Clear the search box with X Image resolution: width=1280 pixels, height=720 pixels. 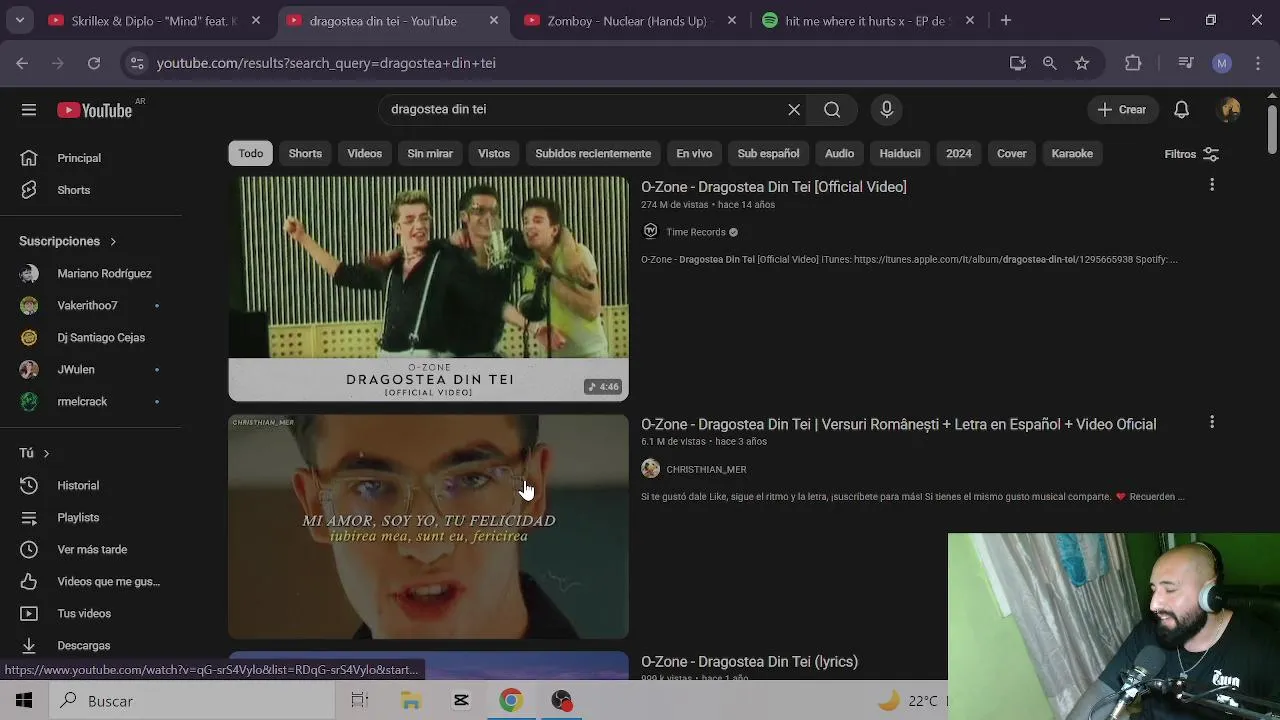794,109
